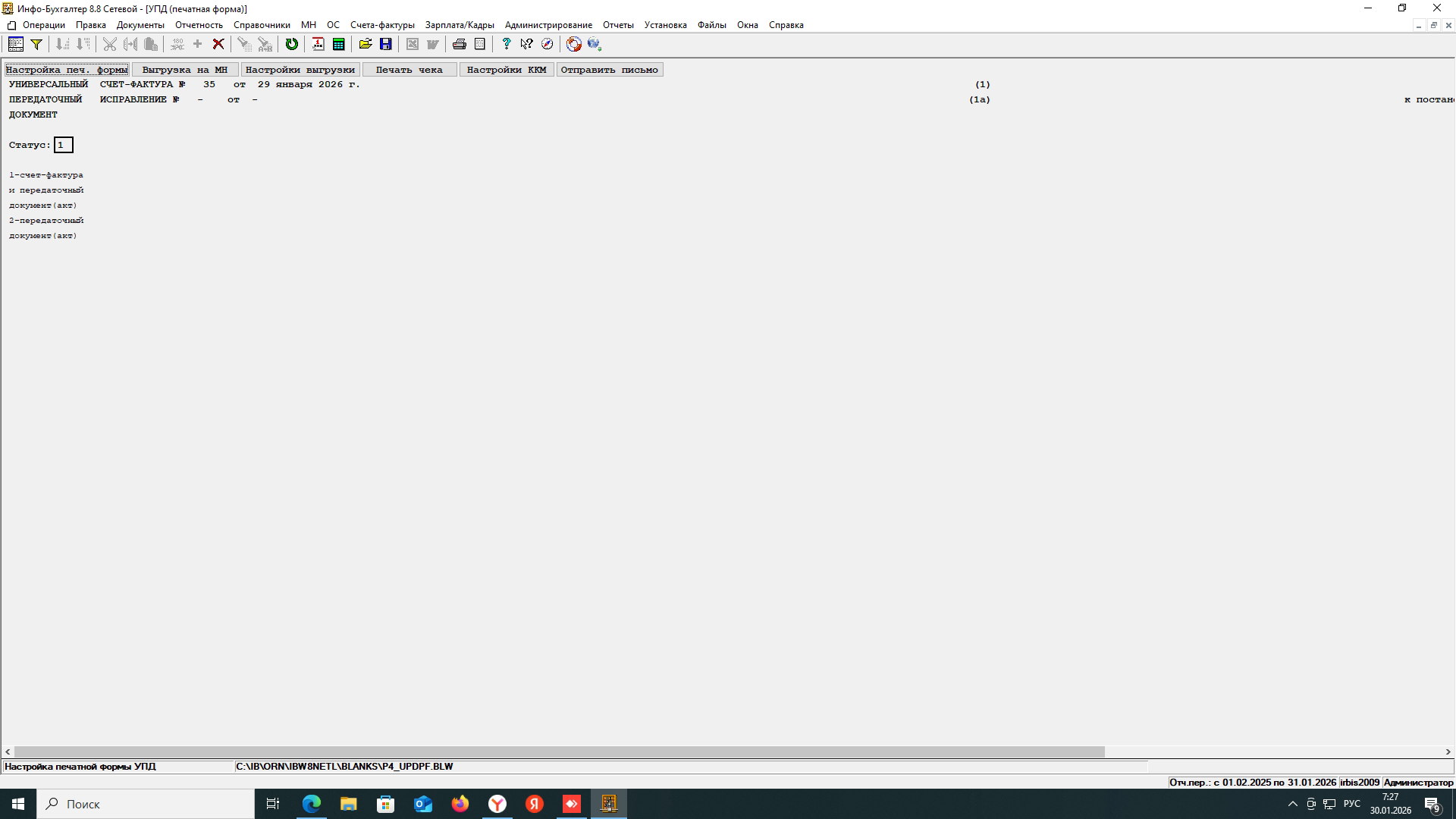Viewport: 1456px width, 819px height.
Task: Open Firefox from the Windows taskbar
Action: point(460,804)
